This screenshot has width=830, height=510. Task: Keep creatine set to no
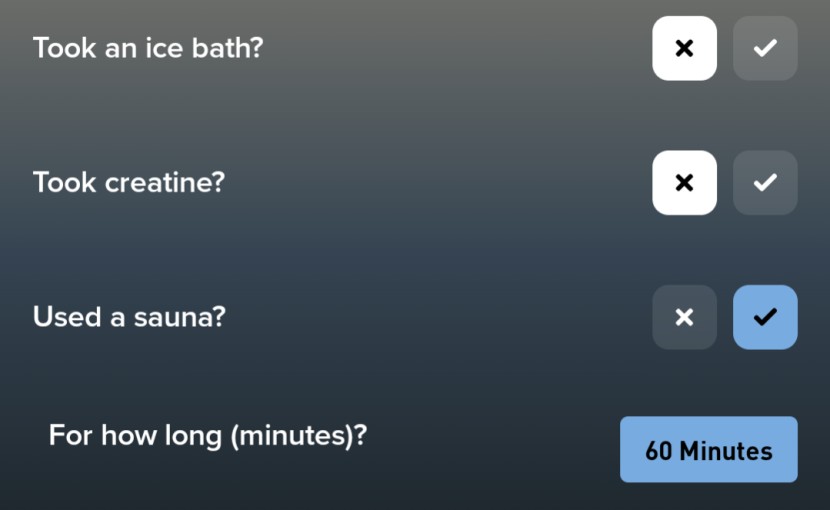click(x=684, y=183)
